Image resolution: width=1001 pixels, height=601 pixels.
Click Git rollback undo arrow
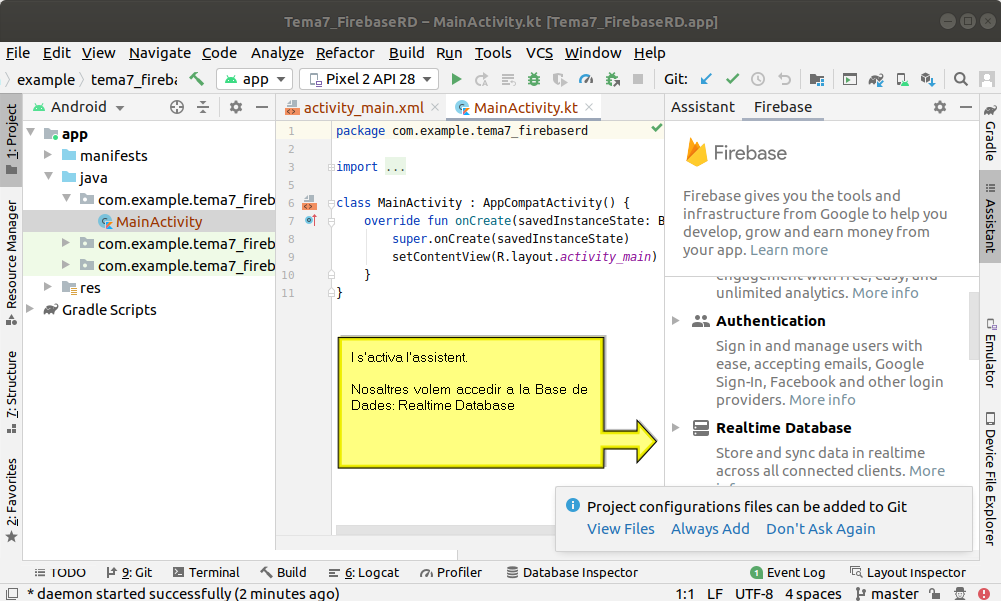pos(784,79)
